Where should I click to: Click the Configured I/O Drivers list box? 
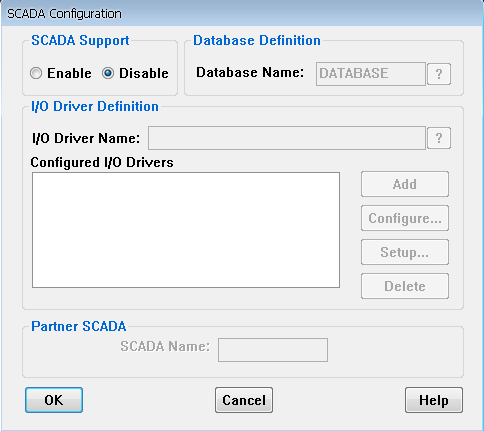[186, 230]
